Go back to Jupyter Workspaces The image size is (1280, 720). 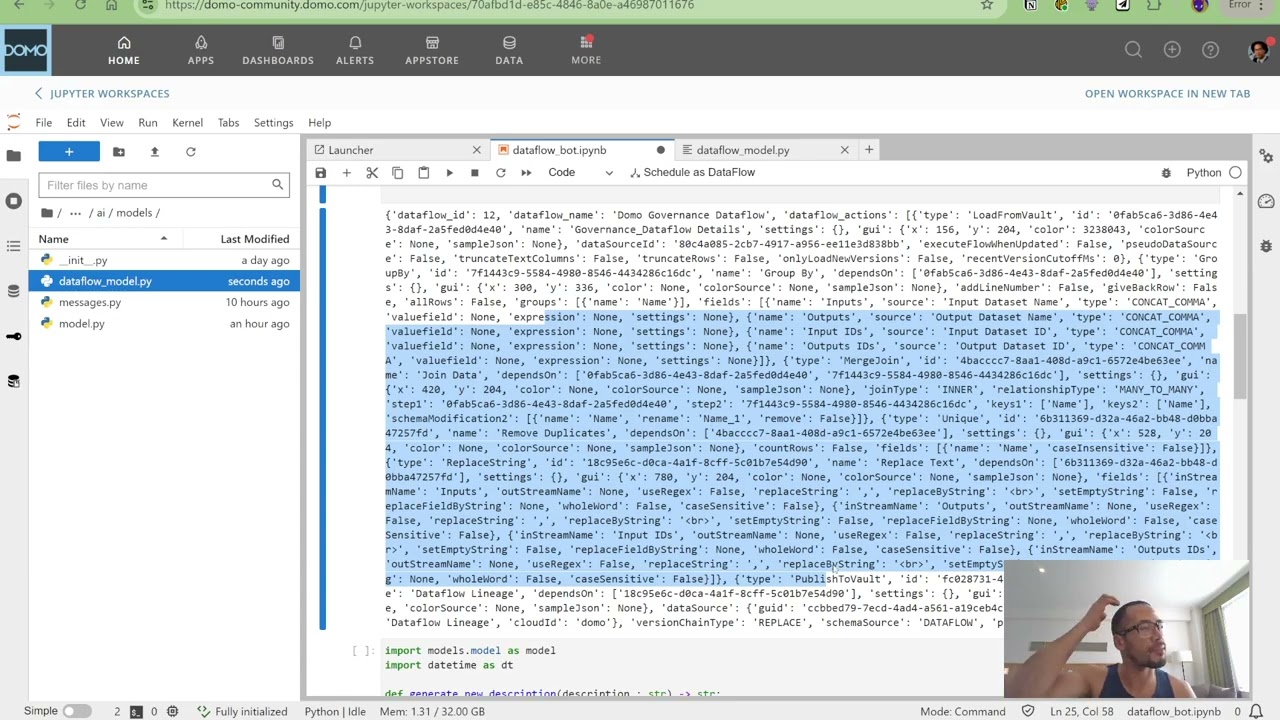point(102,93)
